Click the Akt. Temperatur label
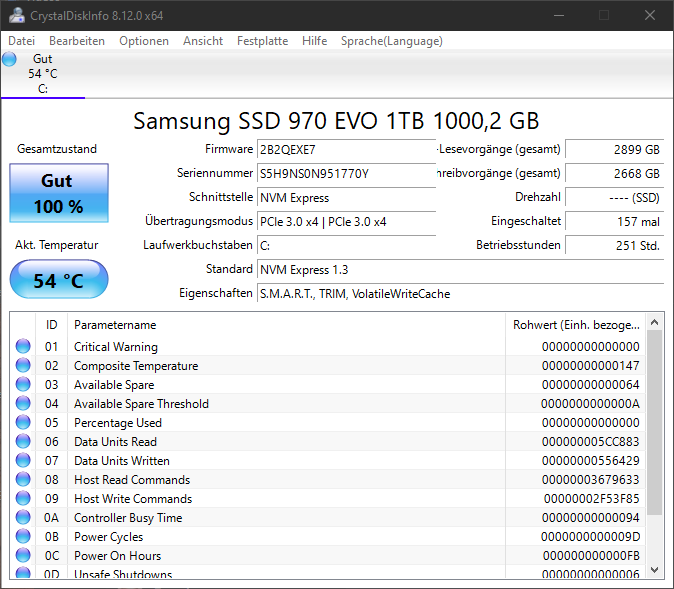674x589 pixels. point(57,245)
